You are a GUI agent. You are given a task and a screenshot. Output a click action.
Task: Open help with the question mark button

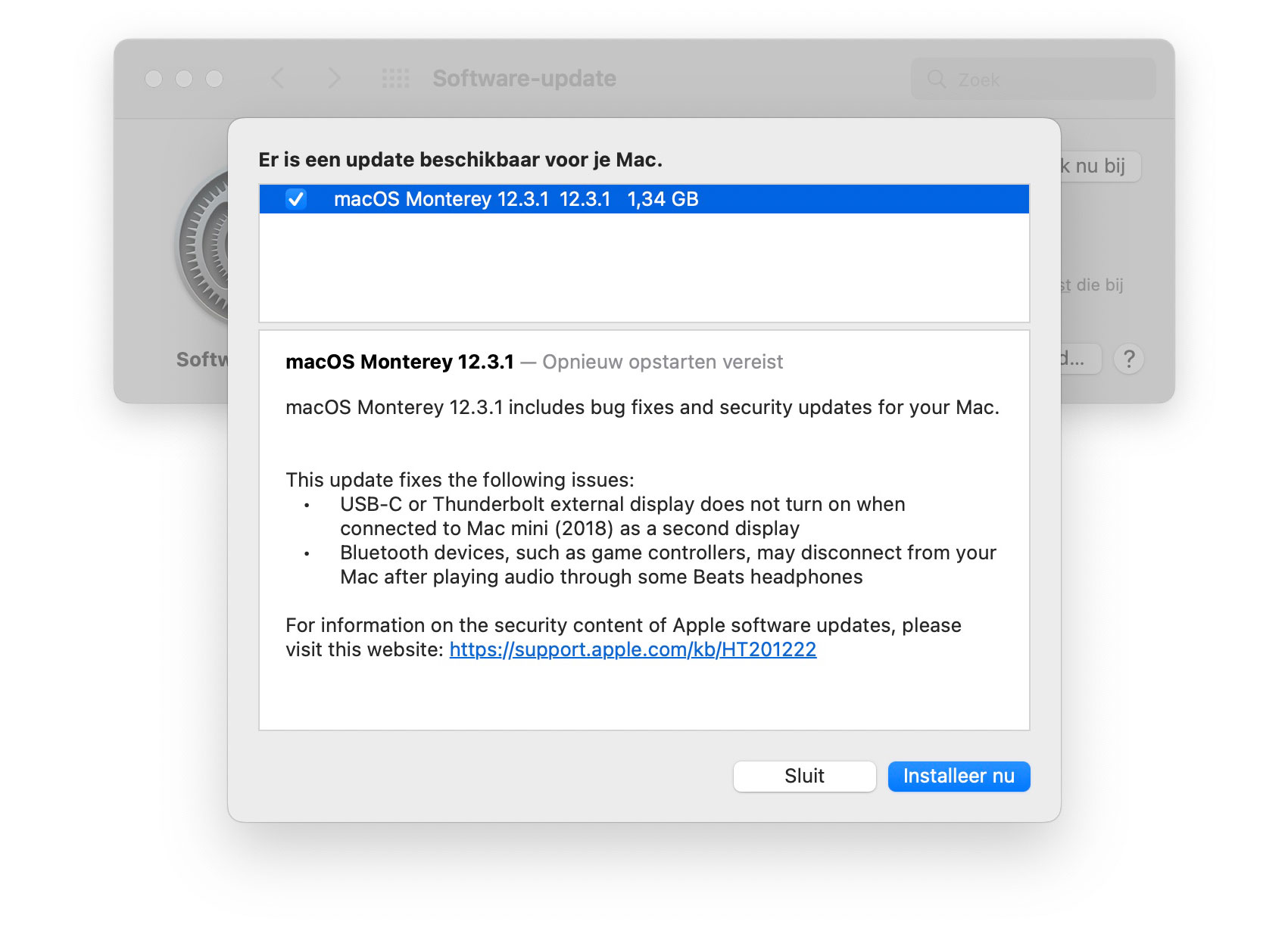point(1128,359)
